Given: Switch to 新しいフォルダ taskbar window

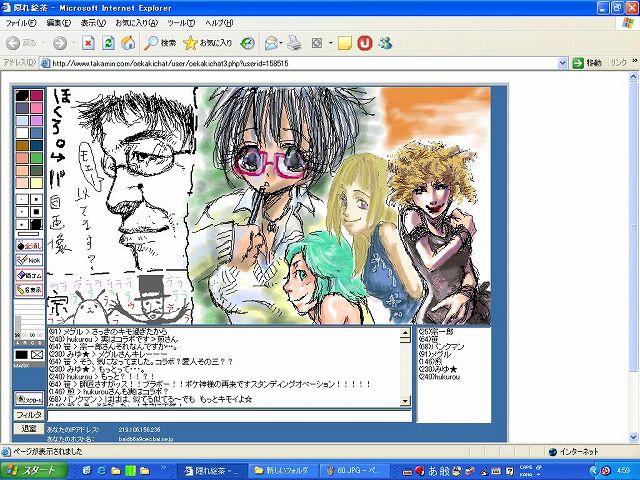Looking at the screenshot, I should click(x=283, y=471).
